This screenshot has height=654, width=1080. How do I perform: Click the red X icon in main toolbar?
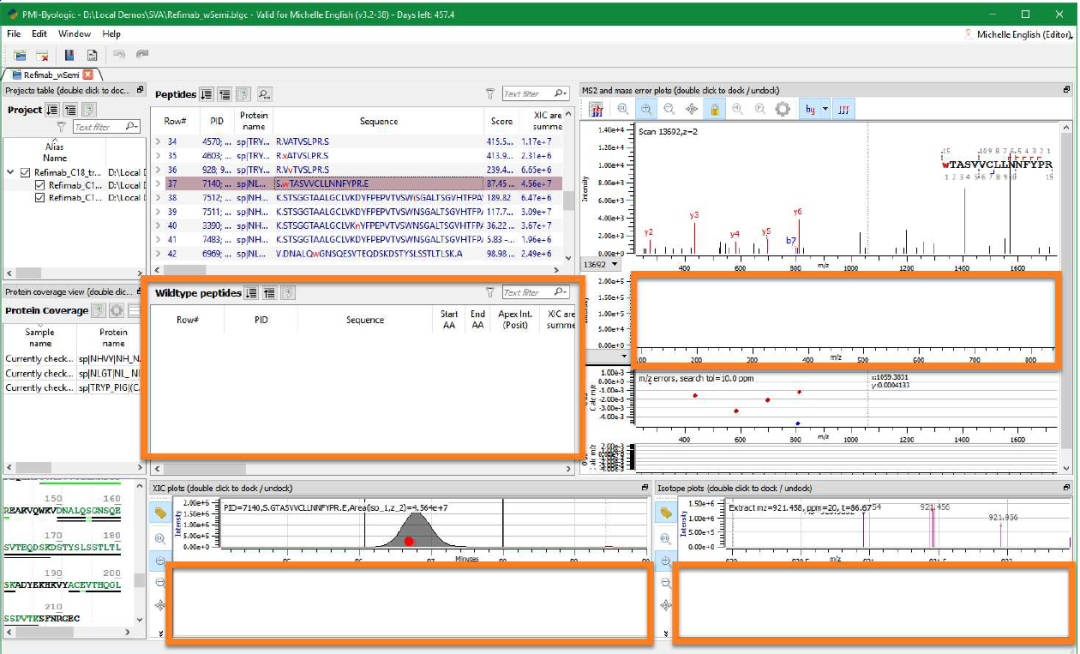point(42,54)
